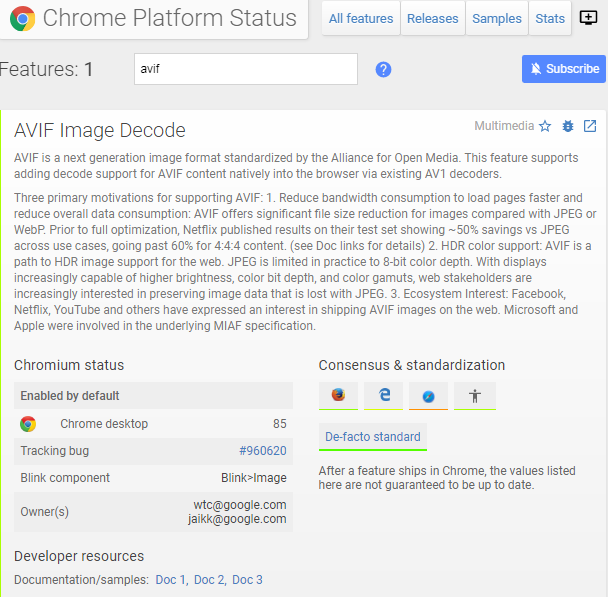Open the All features tab
Viewport: 608px width, 597px height.
[x=361, y=18]
